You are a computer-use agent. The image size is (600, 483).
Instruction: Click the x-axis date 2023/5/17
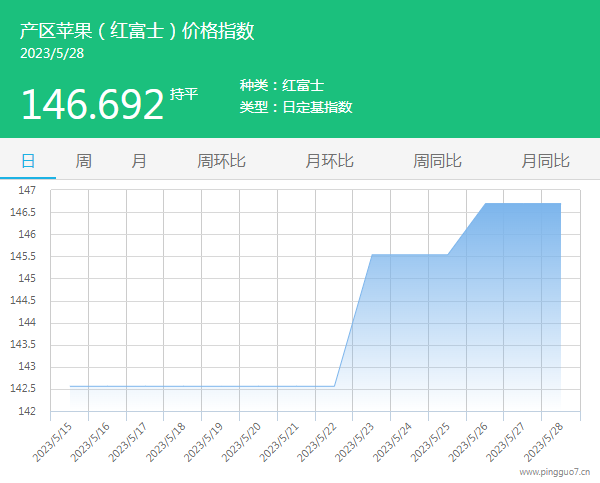[128, 442]
